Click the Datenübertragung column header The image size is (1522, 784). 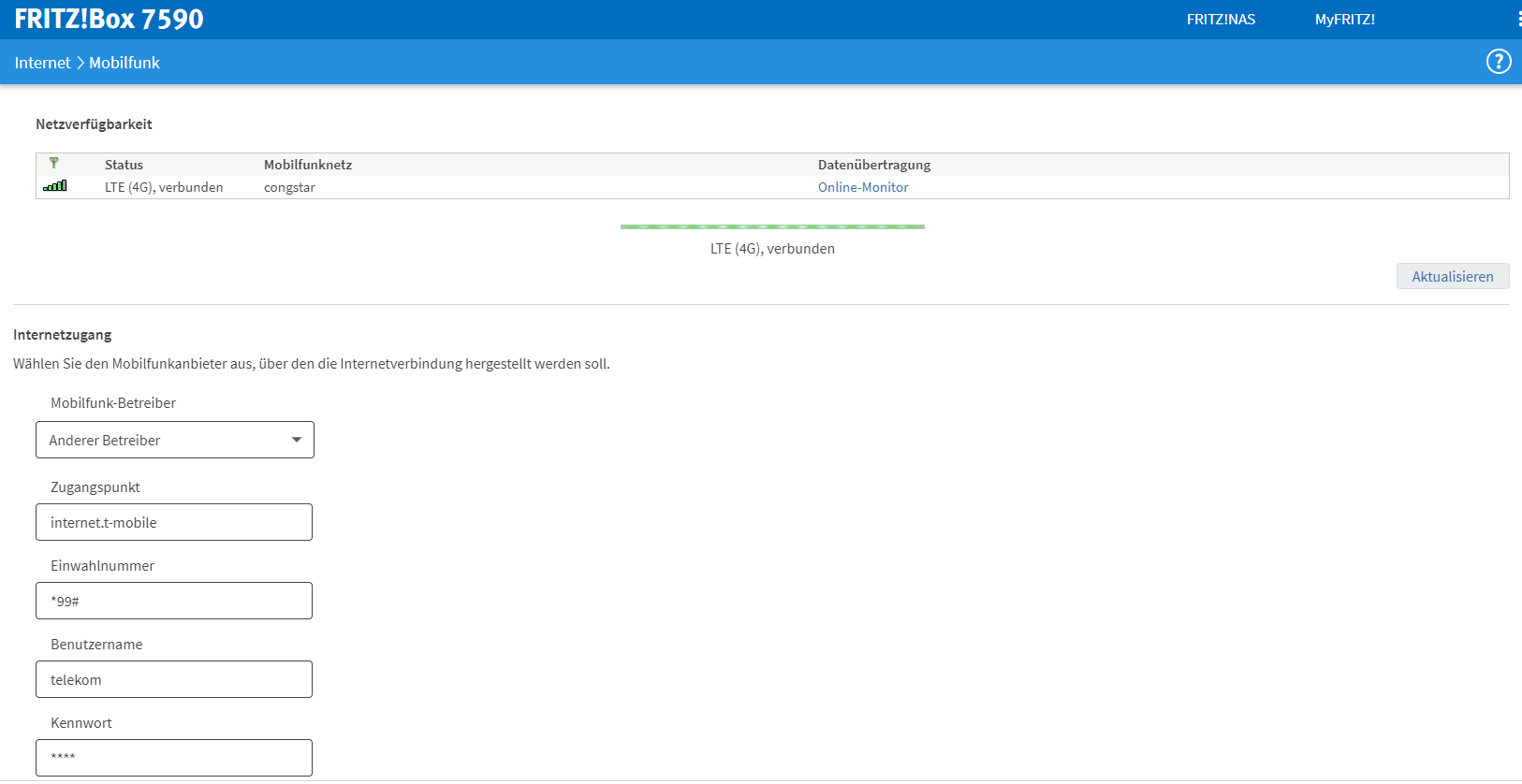tap(874, 165)
